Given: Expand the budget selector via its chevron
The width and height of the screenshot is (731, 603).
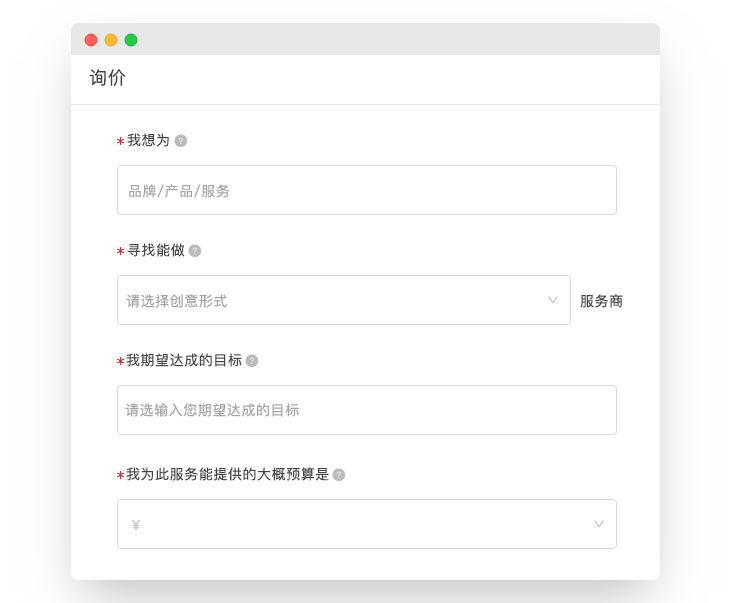Looking at the screenshot, I should click(599, 524).
